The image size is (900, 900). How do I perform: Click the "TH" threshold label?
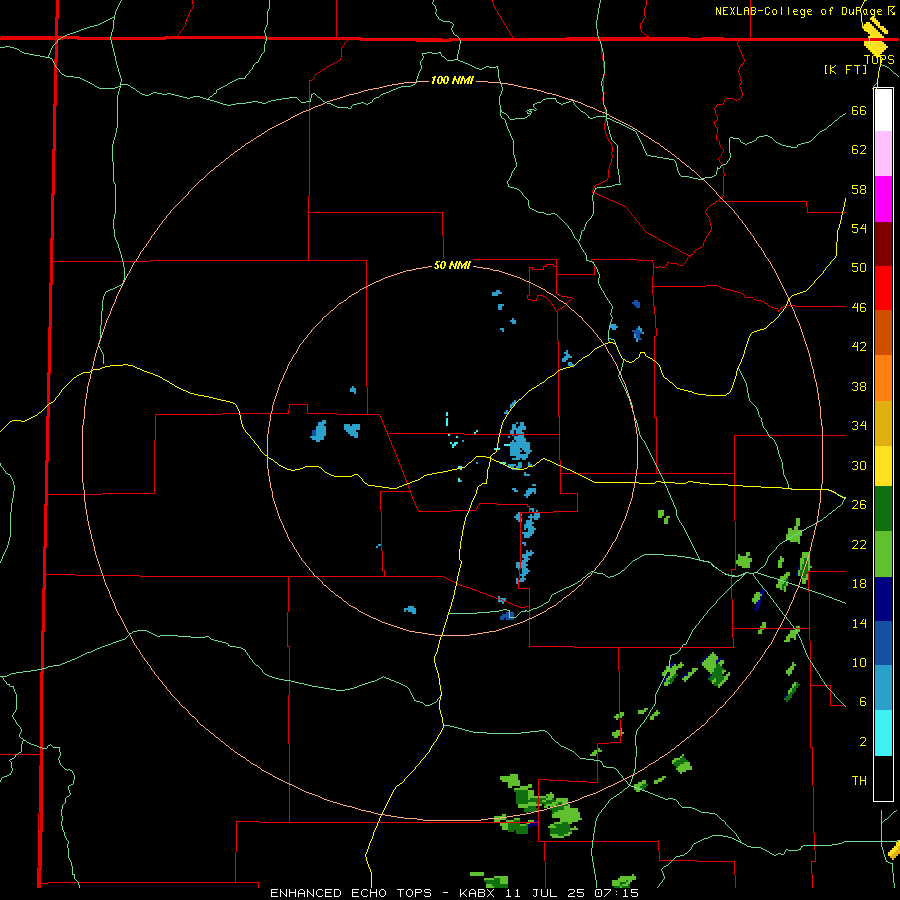click(859, 781)
